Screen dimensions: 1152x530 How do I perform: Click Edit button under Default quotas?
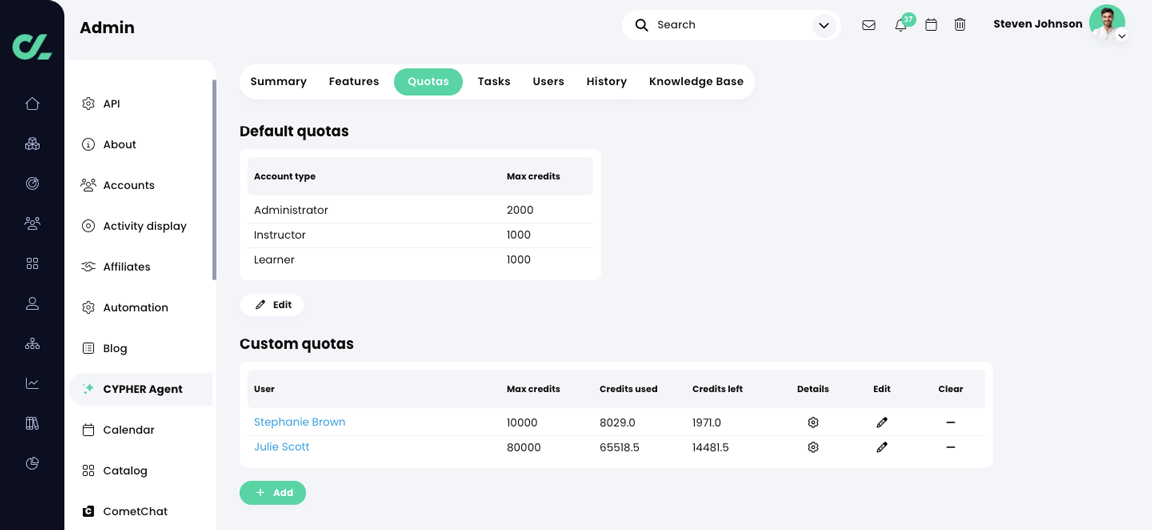(272, 305)
